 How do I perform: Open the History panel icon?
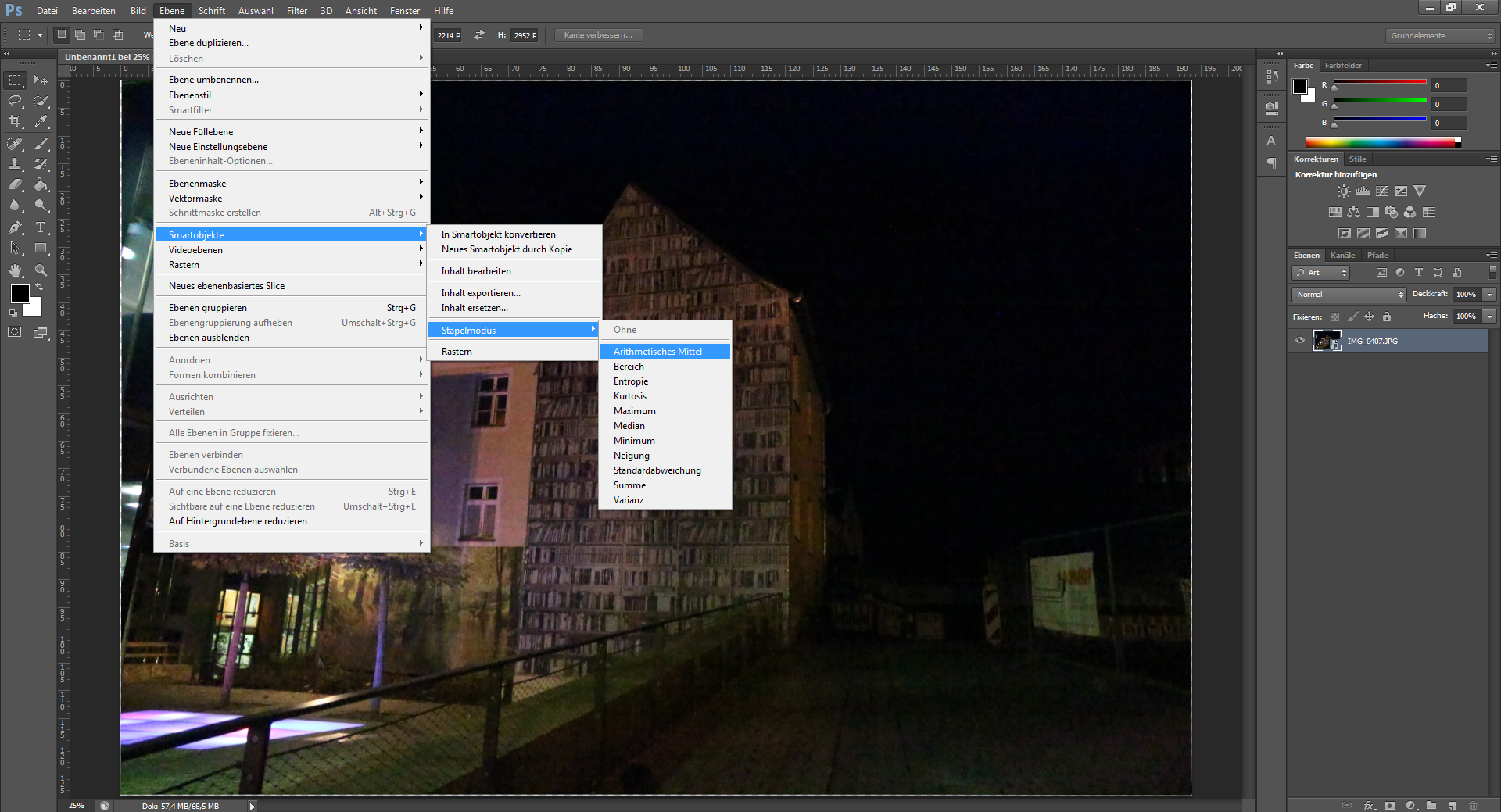click(x=1272, y=77)
